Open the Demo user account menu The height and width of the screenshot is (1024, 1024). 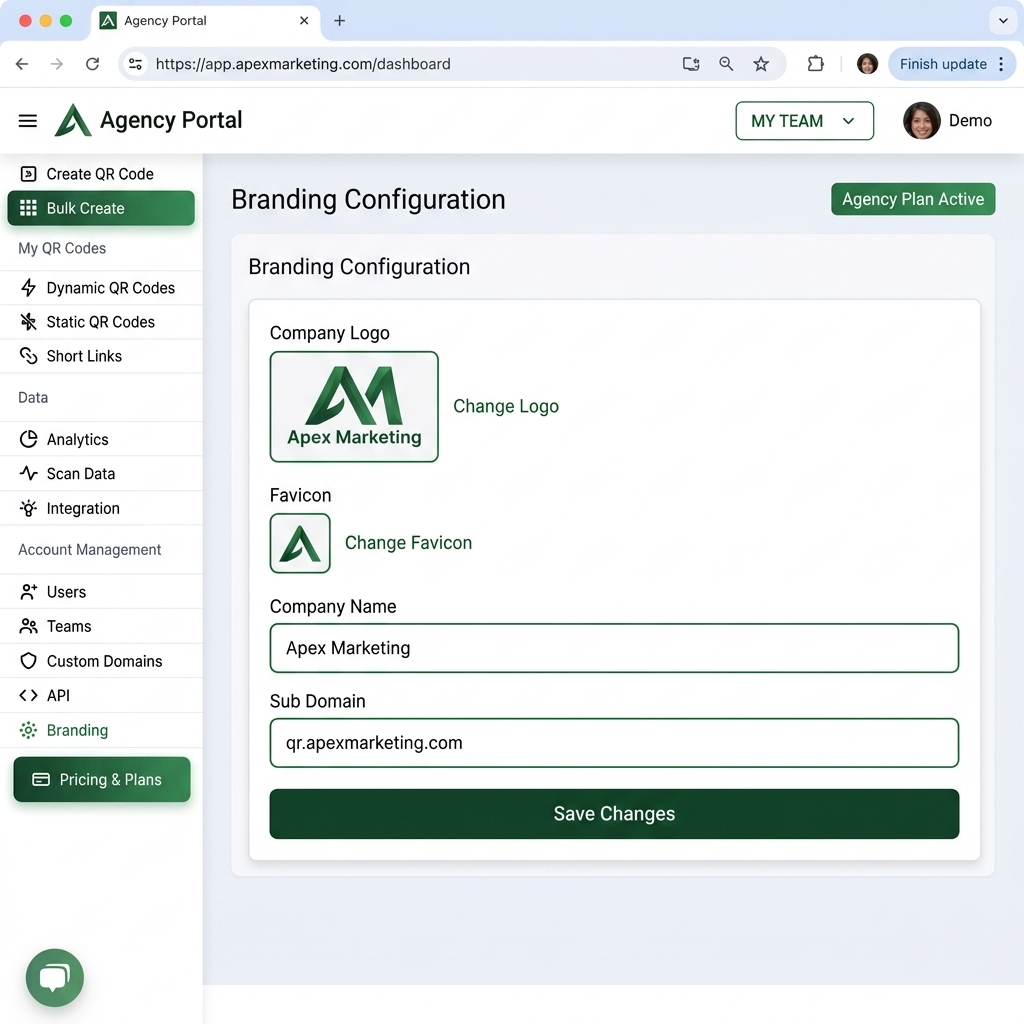tap(948, 121)
